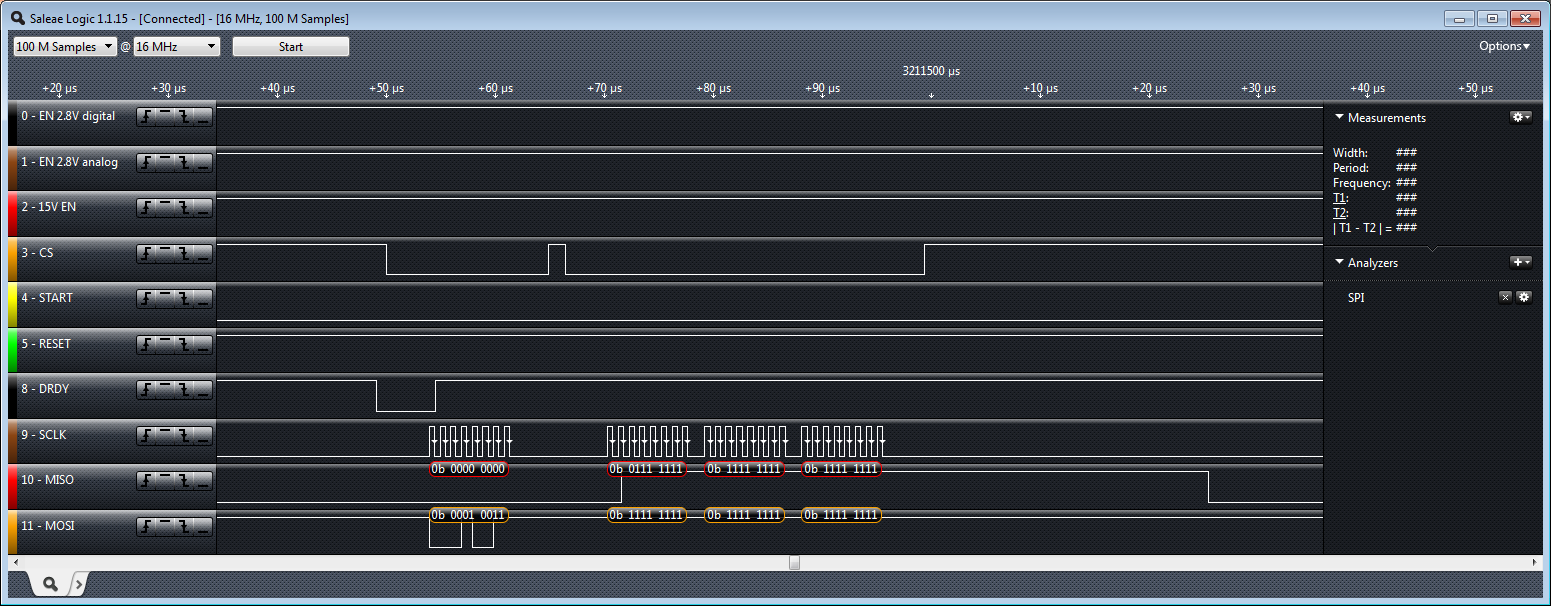Select the 3 - CS channel label
The width and height of the screenshot is (1551, 606).
tap(38, 253)
